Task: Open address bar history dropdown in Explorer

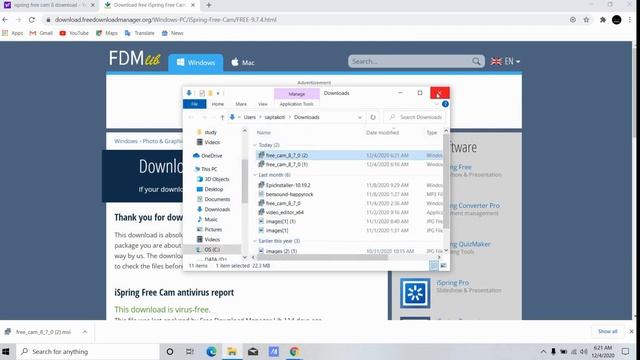Action: click(x=360, y=117)
